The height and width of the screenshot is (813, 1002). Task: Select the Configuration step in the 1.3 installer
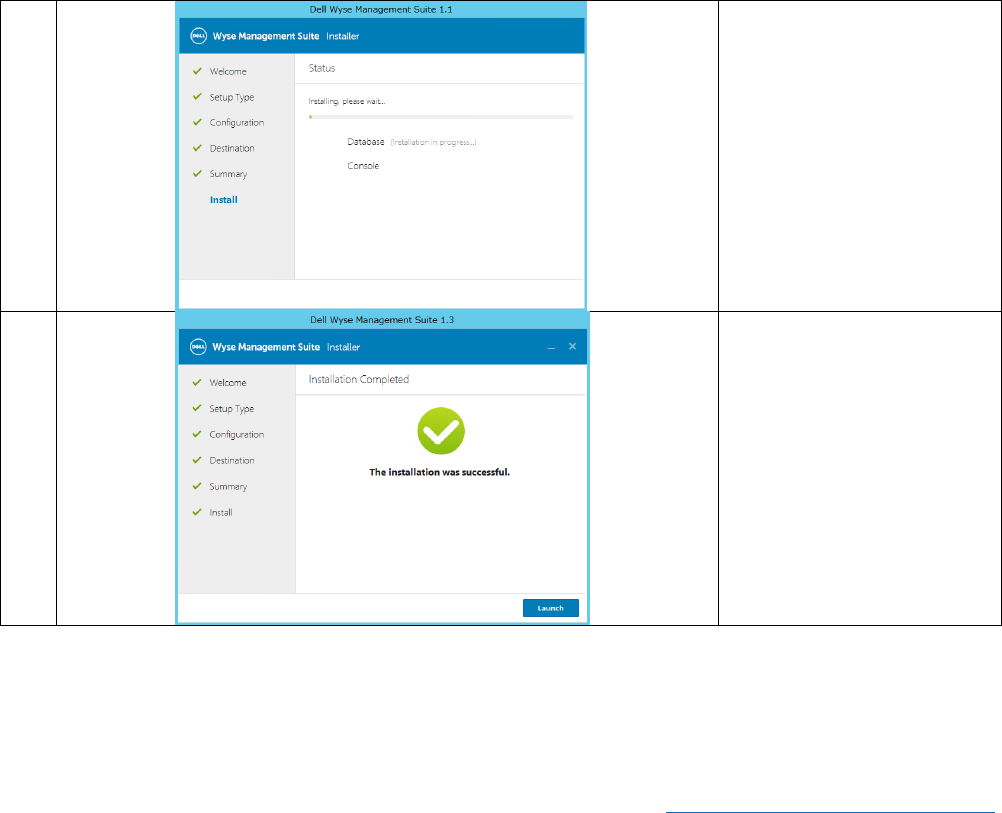(x=236, y=435)
